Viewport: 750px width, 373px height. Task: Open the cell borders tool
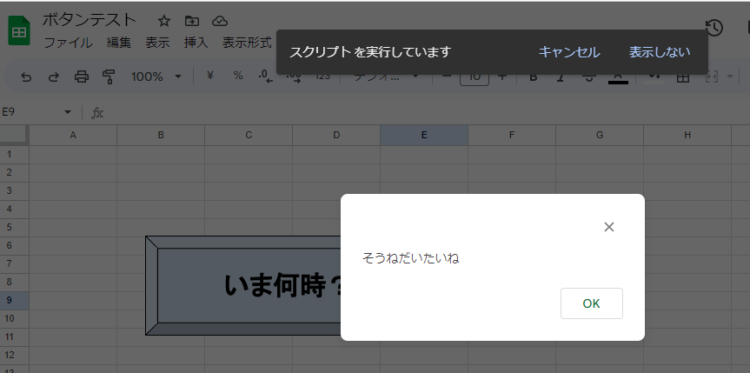coord(683,77)
